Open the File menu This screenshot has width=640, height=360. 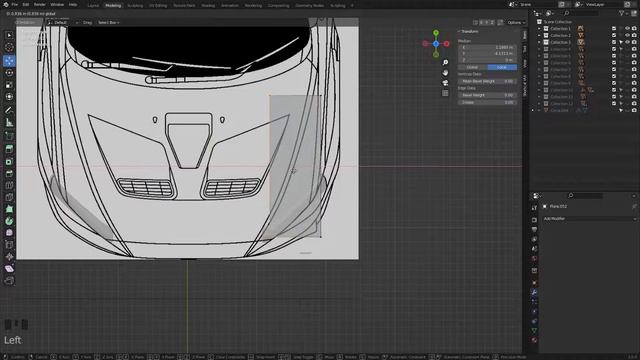click(x=15, y=4)
